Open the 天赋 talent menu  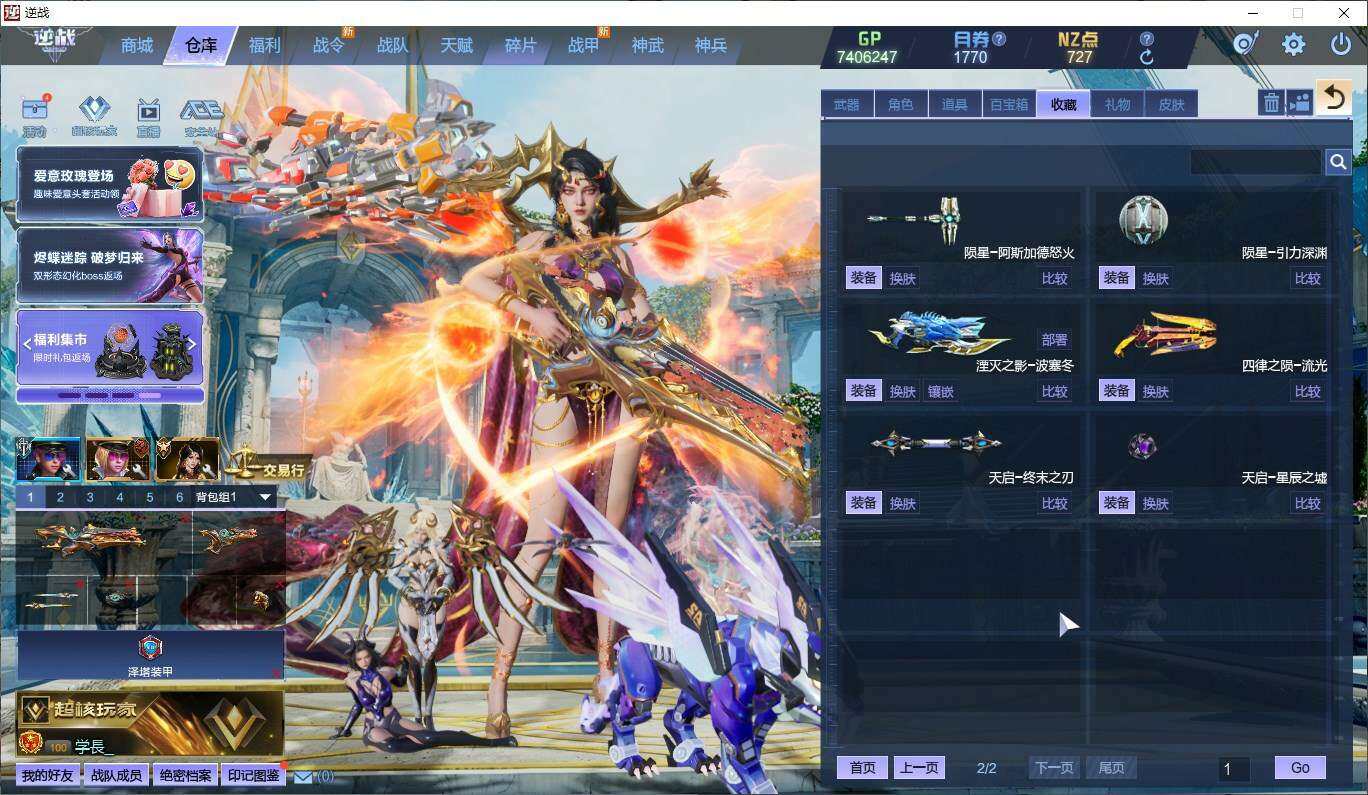click(457, 46)
